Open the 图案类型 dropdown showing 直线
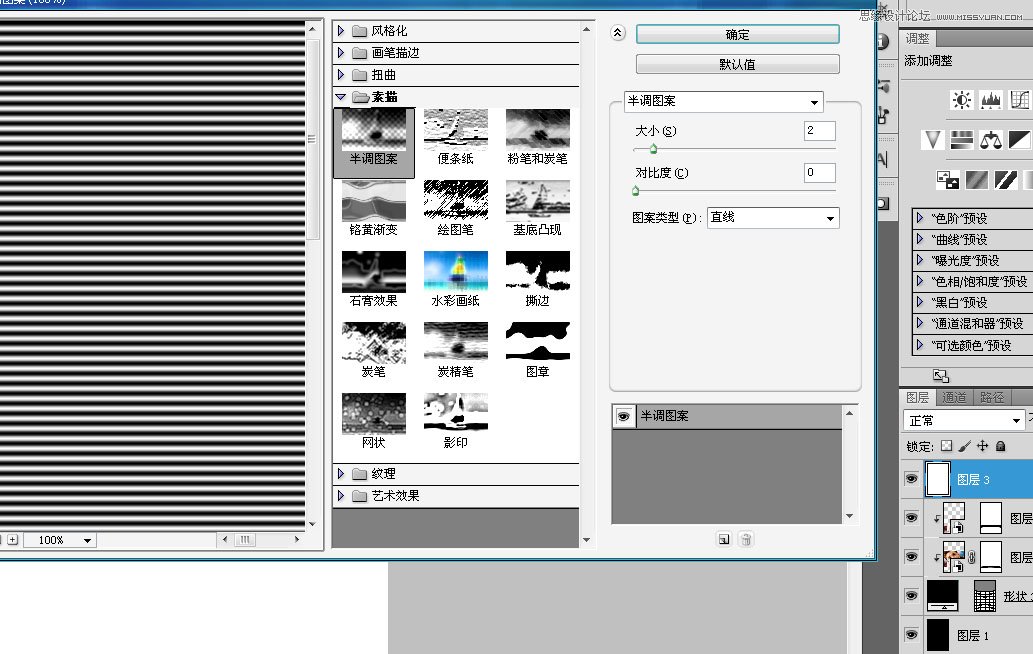Viewport: 1033px width, 654px height. point(773,218)
